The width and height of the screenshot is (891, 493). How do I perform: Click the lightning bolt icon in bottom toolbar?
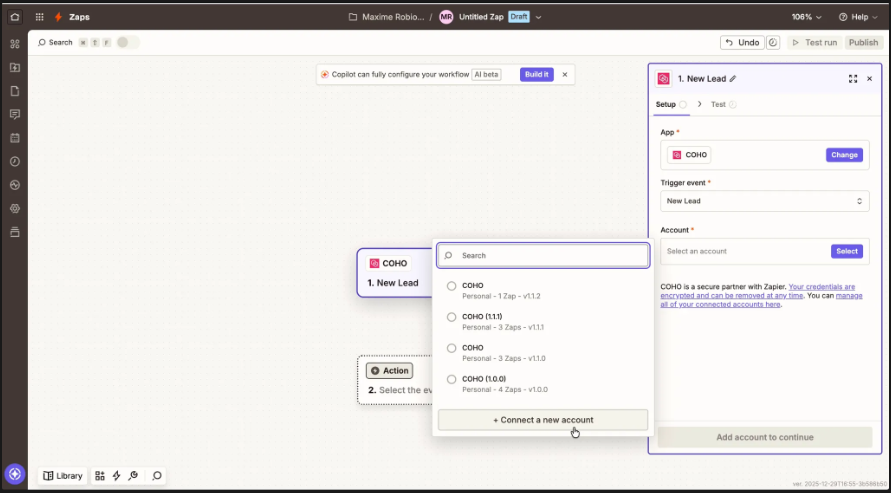[x=116, y=476]
